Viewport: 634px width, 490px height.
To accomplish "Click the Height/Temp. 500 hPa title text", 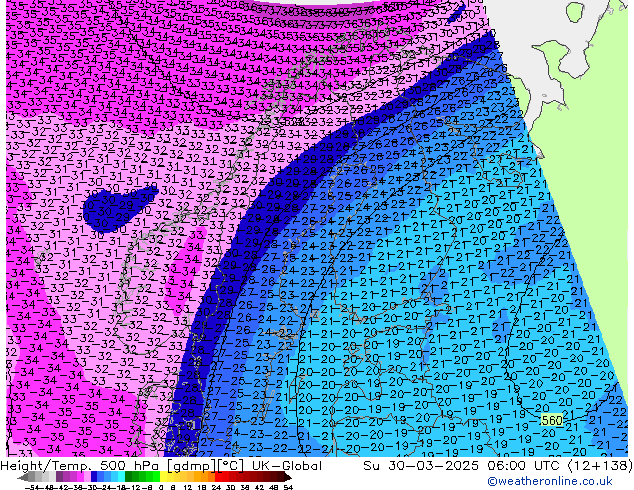I will 82,466.
